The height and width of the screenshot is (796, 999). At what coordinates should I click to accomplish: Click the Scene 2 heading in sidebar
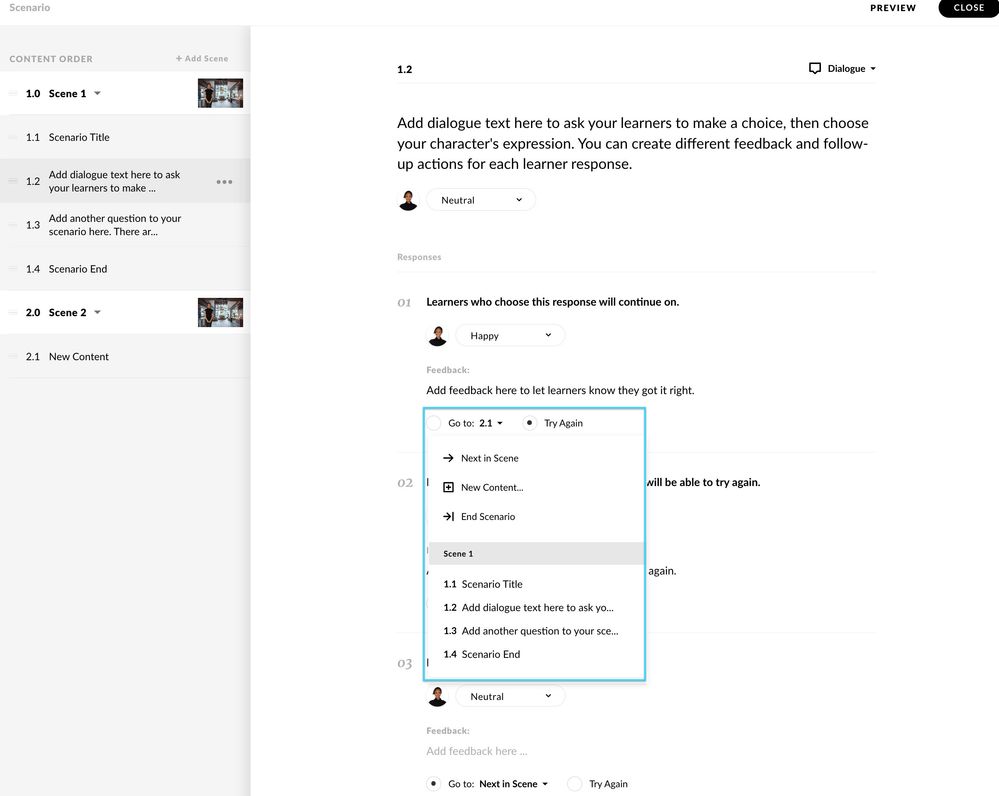(67, 313)
